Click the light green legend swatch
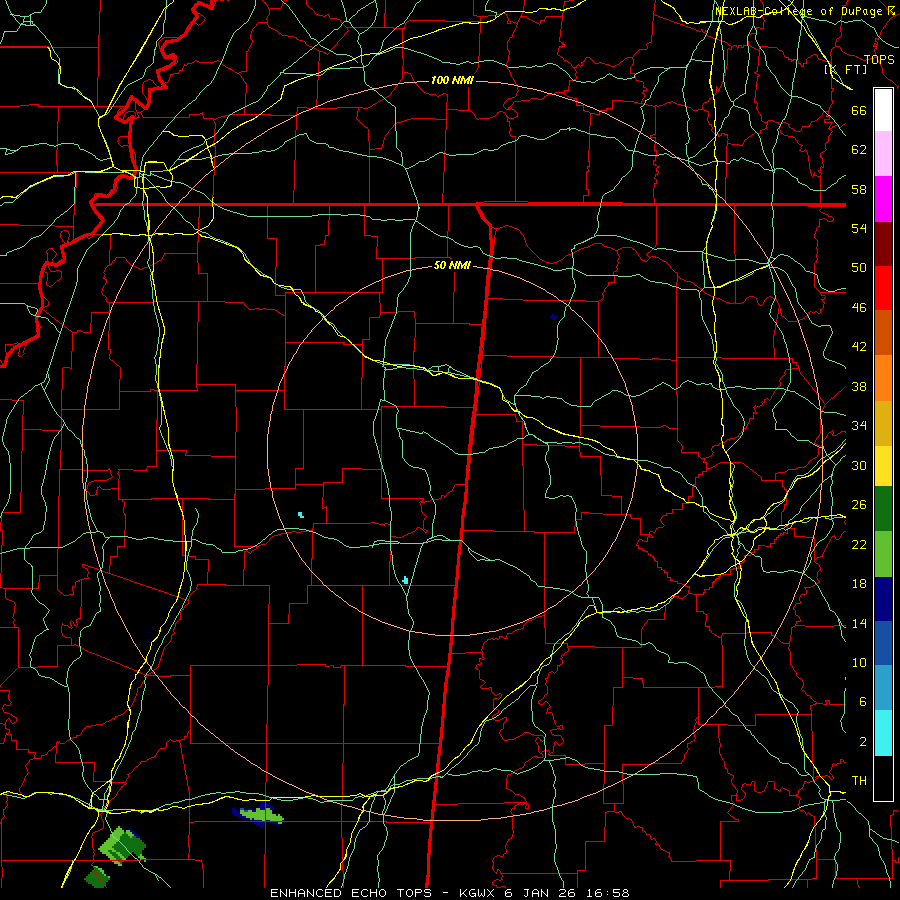Viewport: 900px width, 900px height. click(x=883, y=554)
